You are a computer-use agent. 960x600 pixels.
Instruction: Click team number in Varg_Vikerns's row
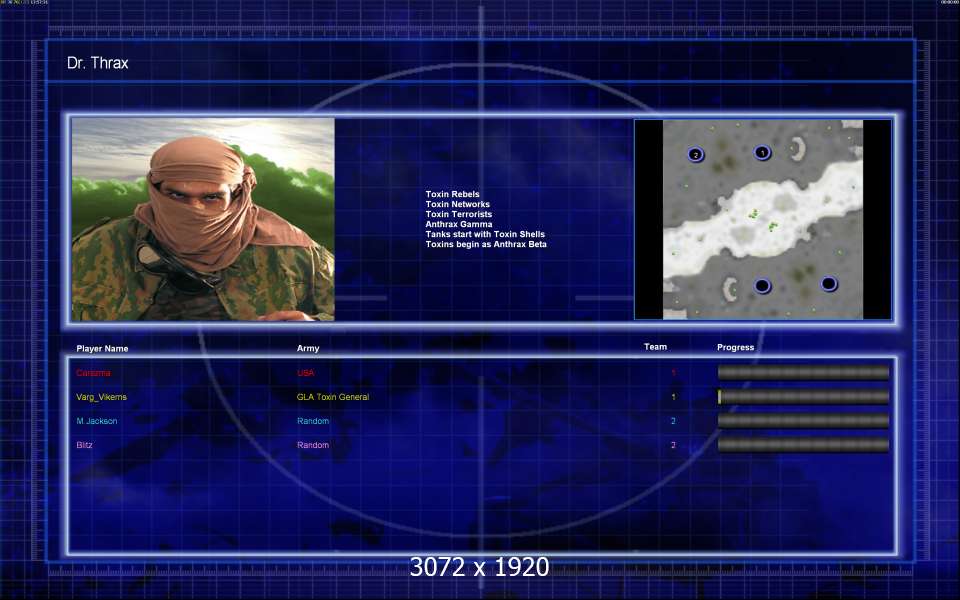(673, 397)
